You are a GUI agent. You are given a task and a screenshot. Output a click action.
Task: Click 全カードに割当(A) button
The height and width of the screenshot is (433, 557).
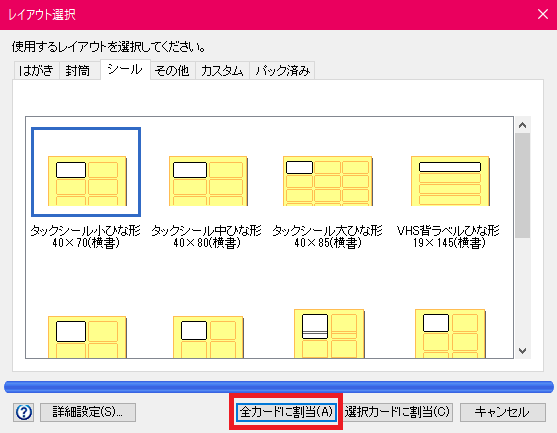[x=286, y=412]
